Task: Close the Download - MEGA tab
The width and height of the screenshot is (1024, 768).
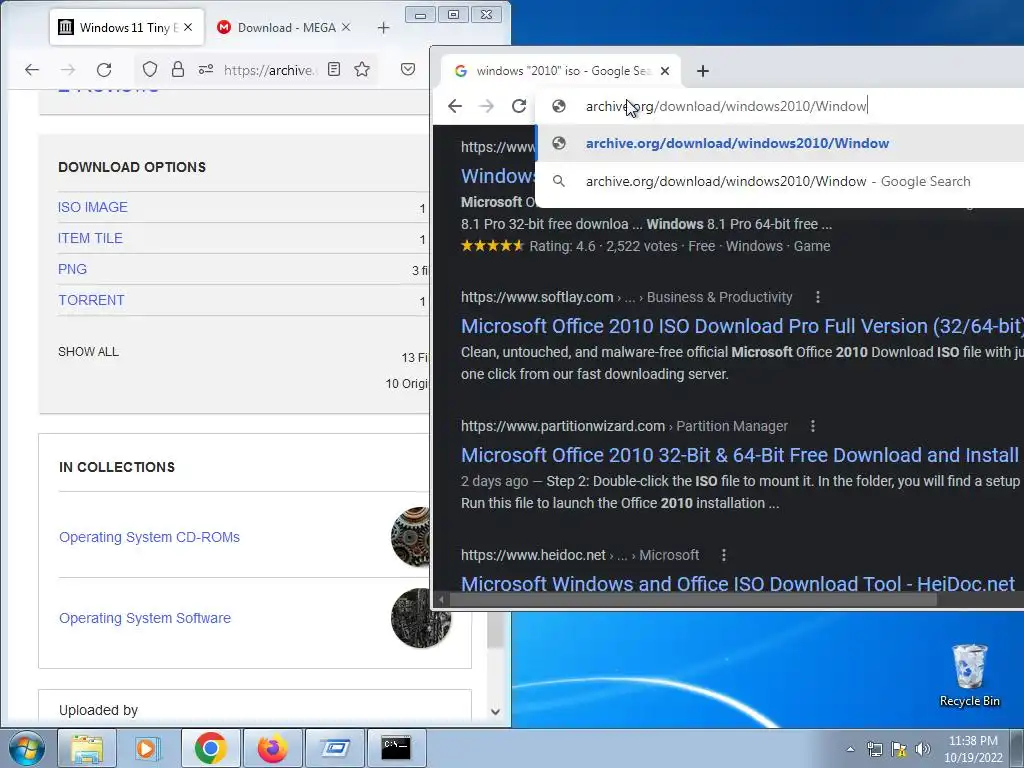Action: tap(346, 27)
